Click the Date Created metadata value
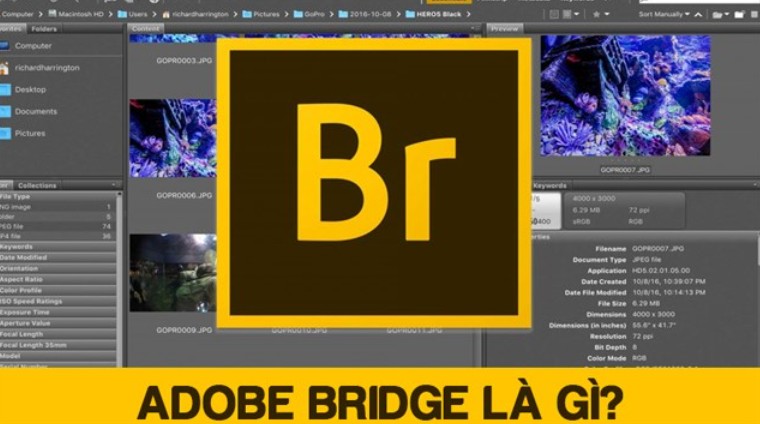This screenshot has height=424, width=760. point(669,282)
